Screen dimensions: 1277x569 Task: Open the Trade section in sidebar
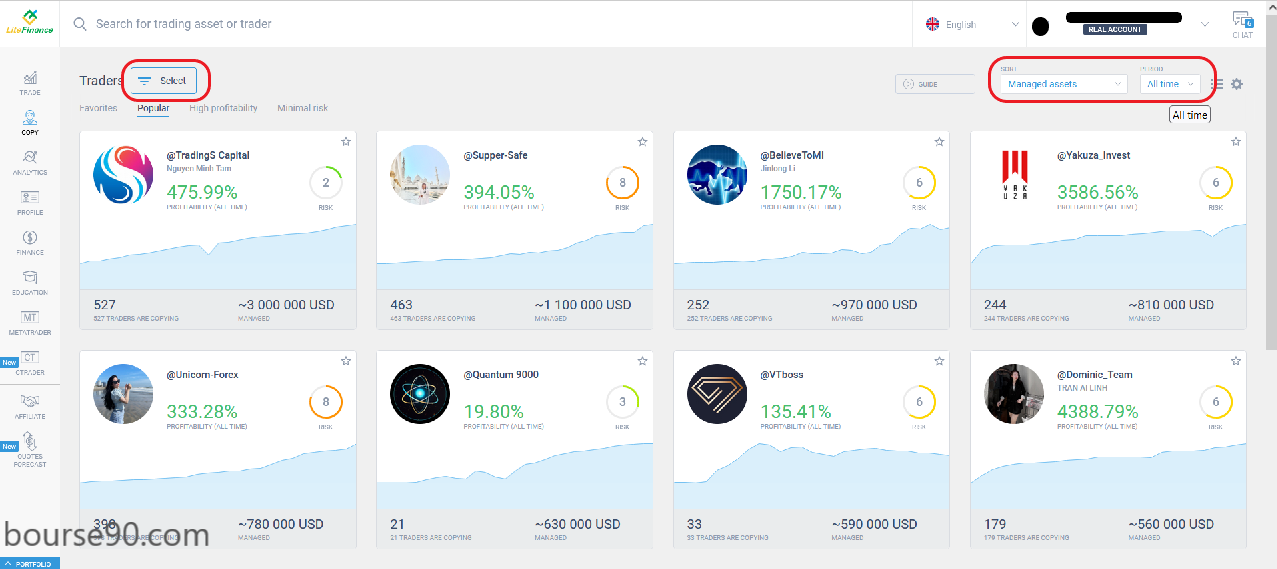coord(30,82)
